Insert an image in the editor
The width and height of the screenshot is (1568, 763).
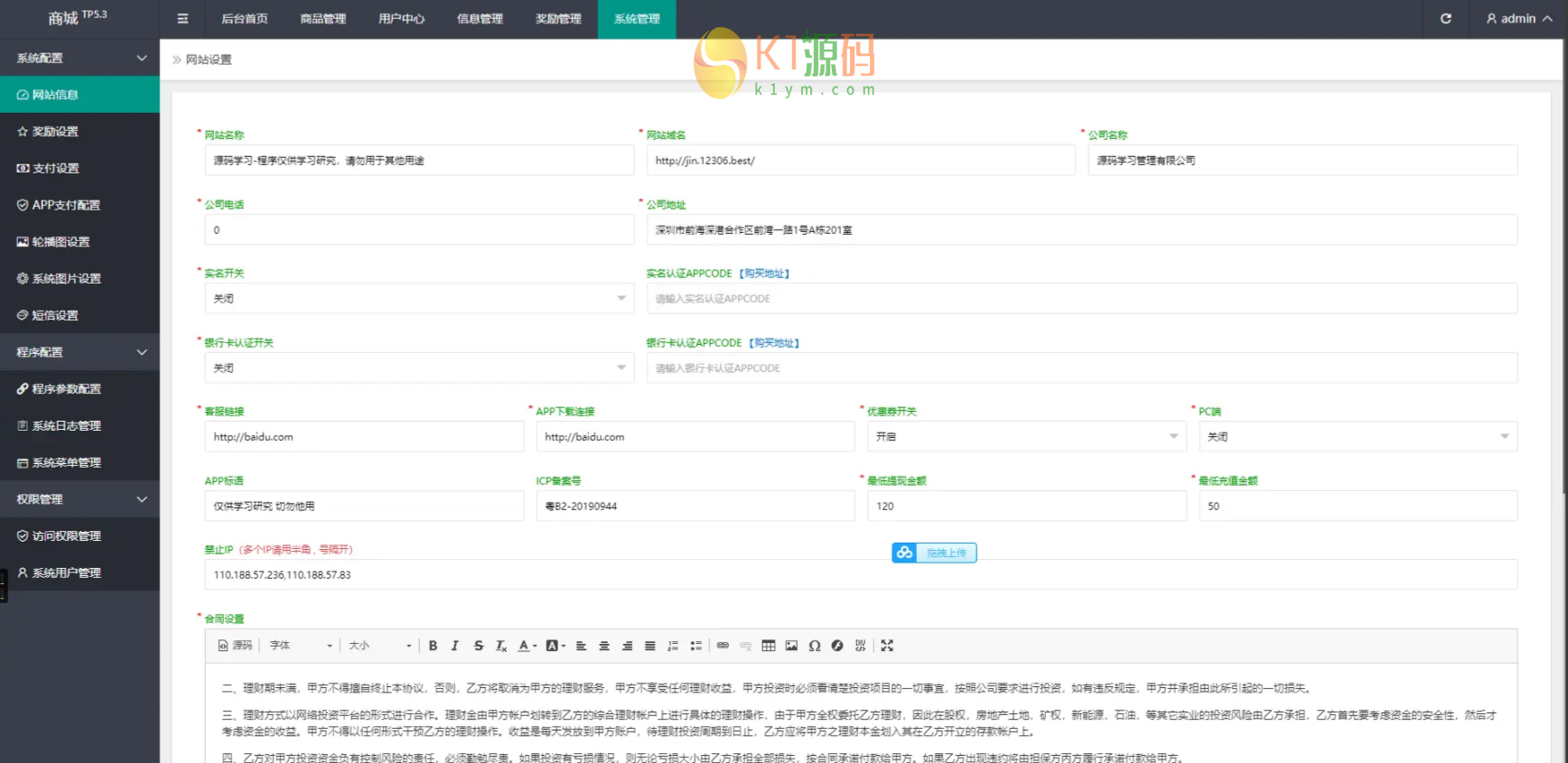791,646
